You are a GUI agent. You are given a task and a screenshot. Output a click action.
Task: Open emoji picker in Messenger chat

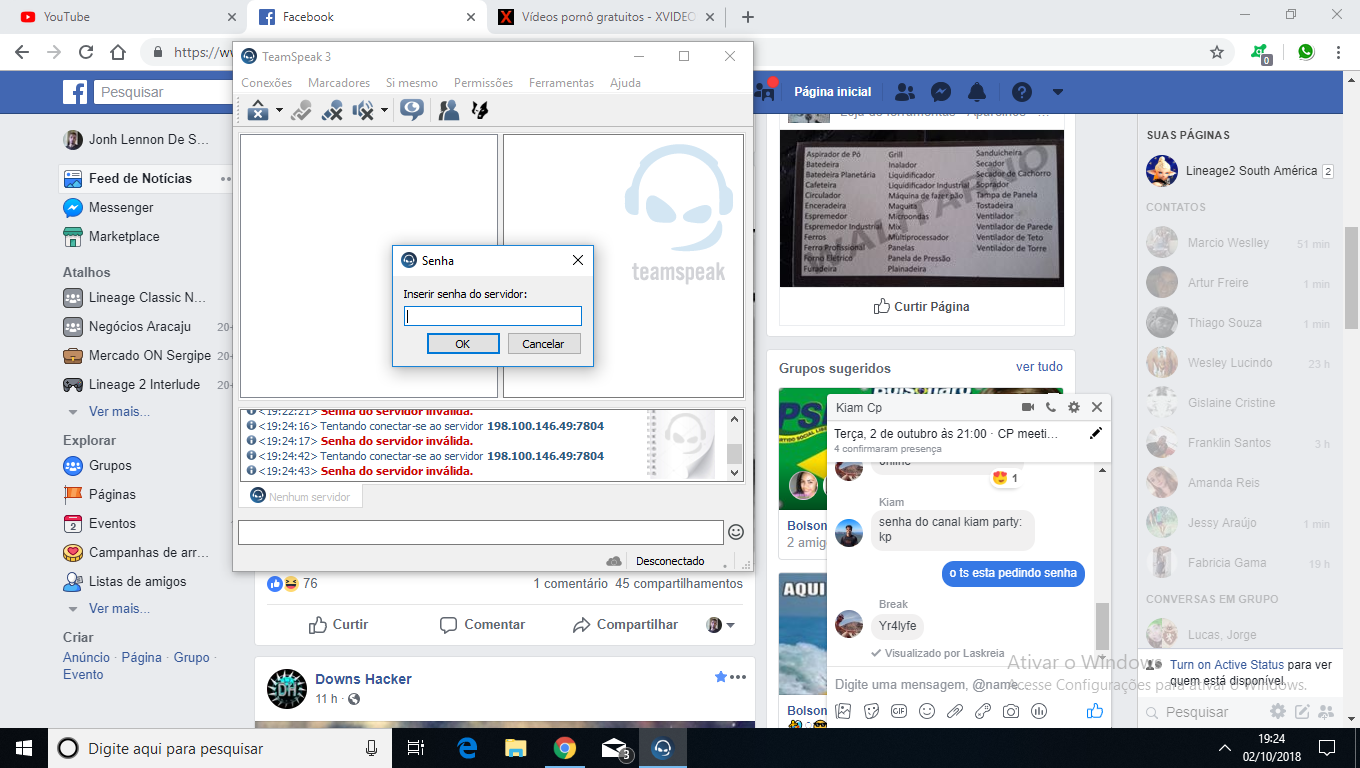(927, 711)
